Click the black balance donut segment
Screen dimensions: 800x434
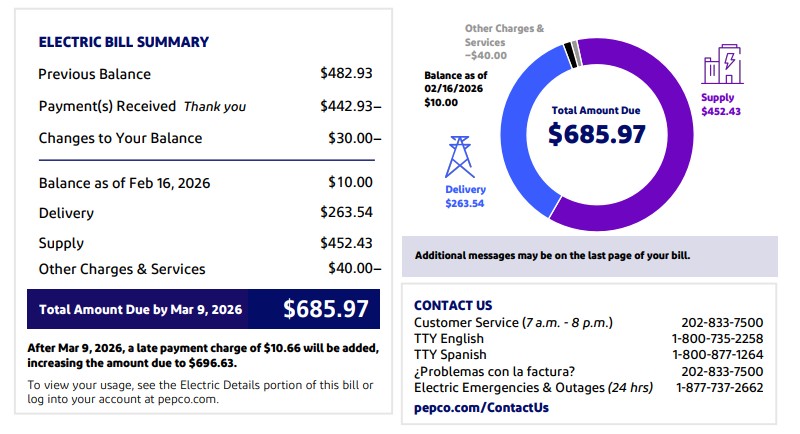coord(569,53)
